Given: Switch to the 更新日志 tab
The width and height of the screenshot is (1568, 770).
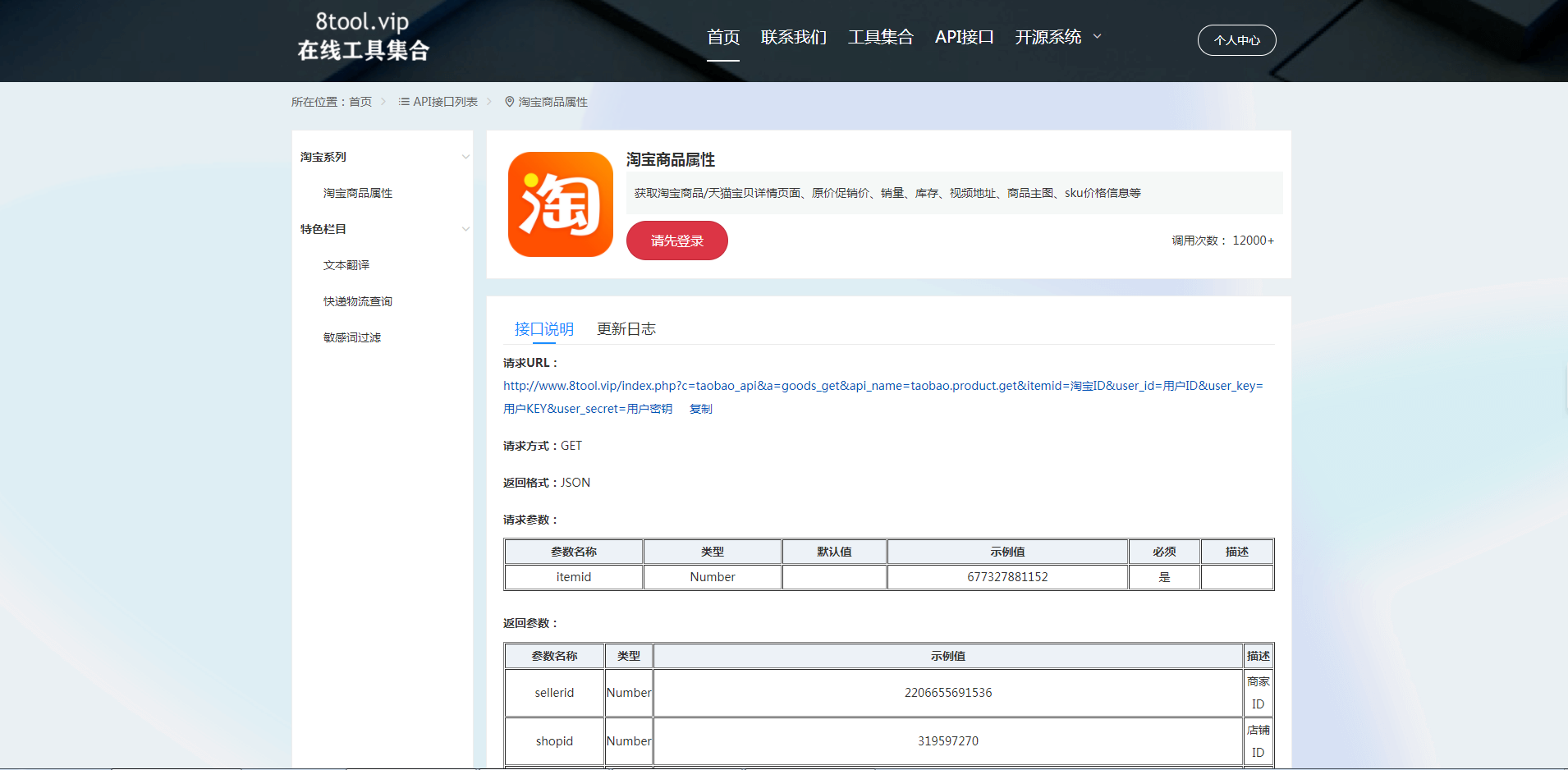Looking at the screenshot, I should [x=626, y=329].
